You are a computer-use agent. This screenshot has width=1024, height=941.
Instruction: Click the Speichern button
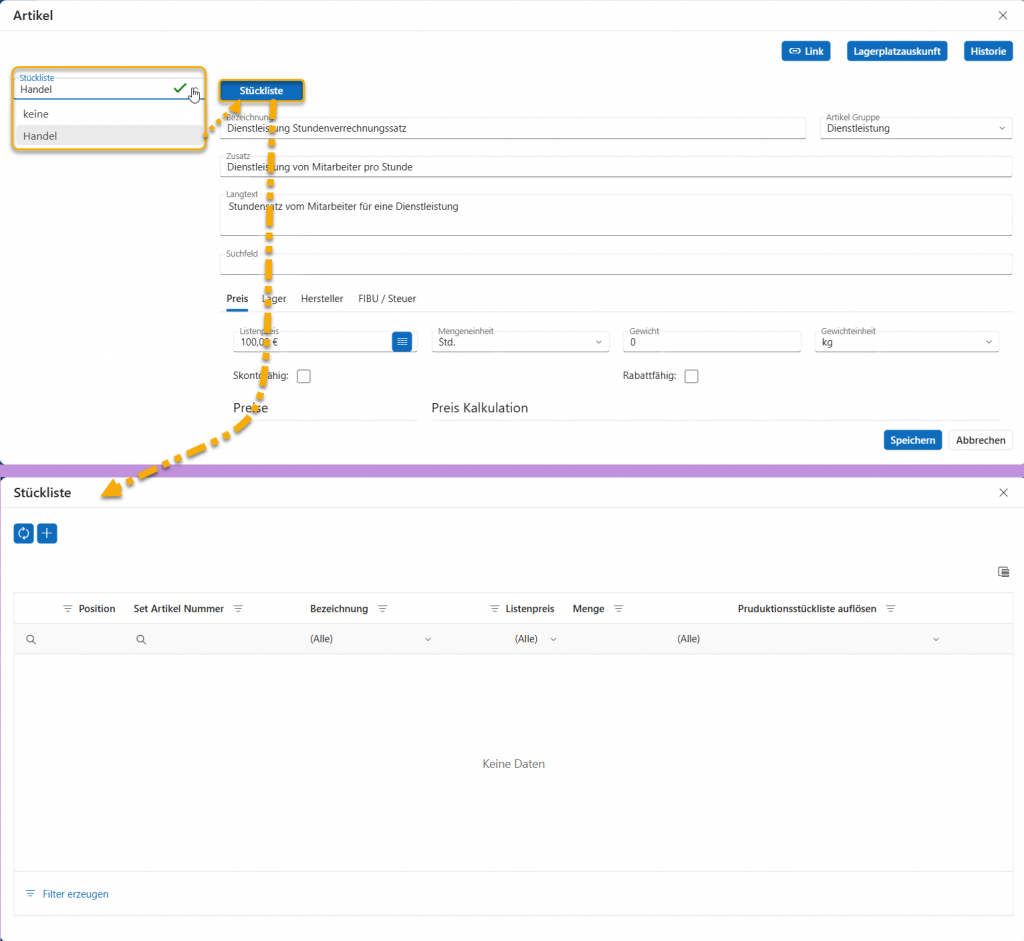pyautogui.click(x=912, y=440)
